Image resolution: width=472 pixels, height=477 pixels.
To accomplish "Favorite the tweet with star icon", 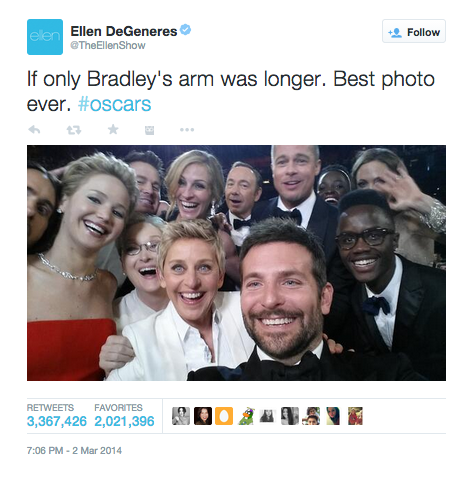I will (x=113, y=129).
